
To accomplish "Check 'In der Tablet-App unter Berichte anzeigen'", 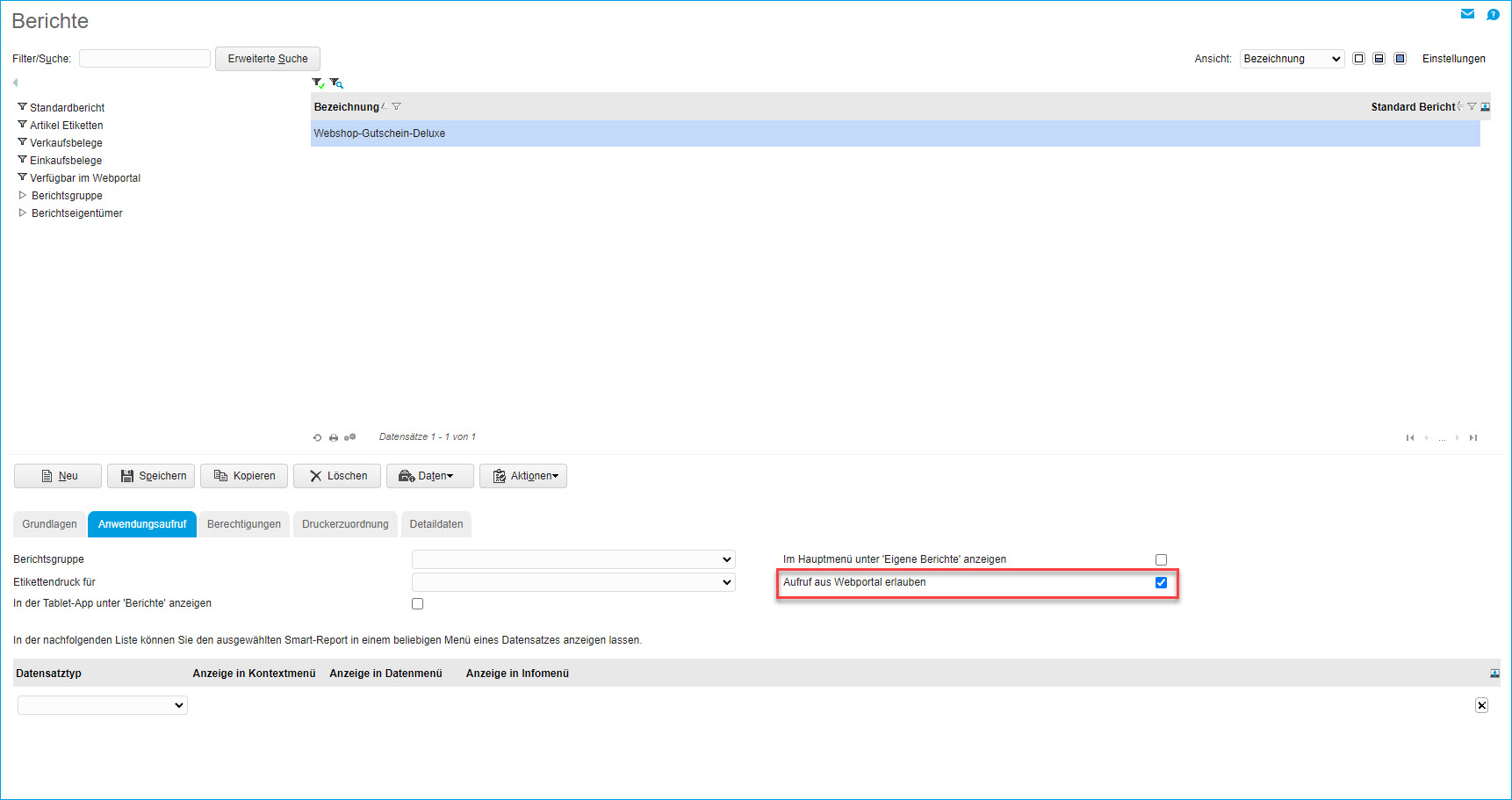I will tap(417, 603).
